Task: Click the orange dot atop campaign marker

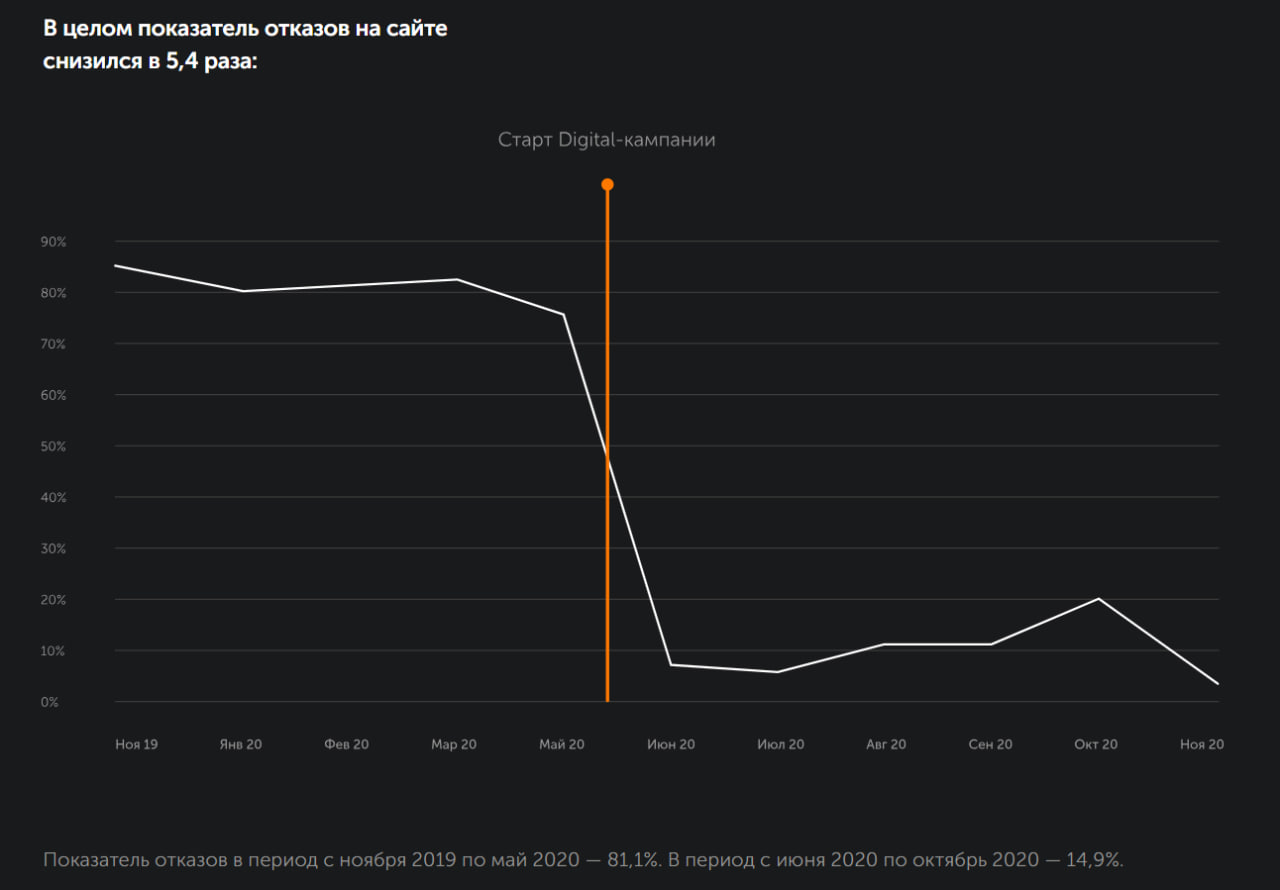Action: (607, 184)
